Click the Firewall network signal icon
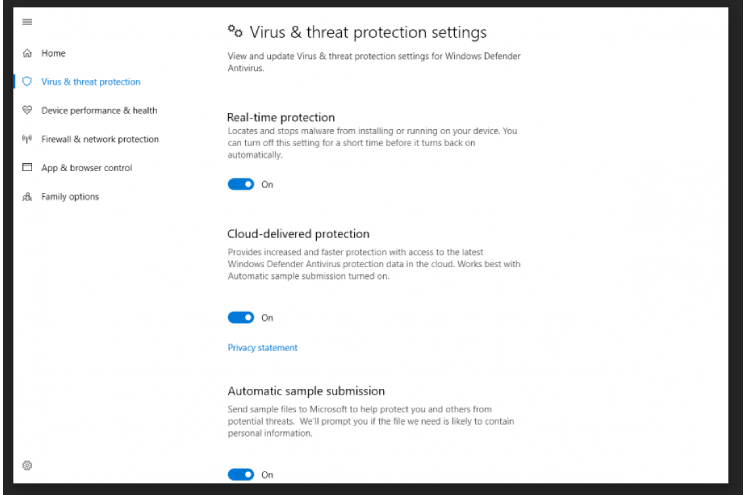The width and height of the screenshot is (744, 495). pos(26,139)
